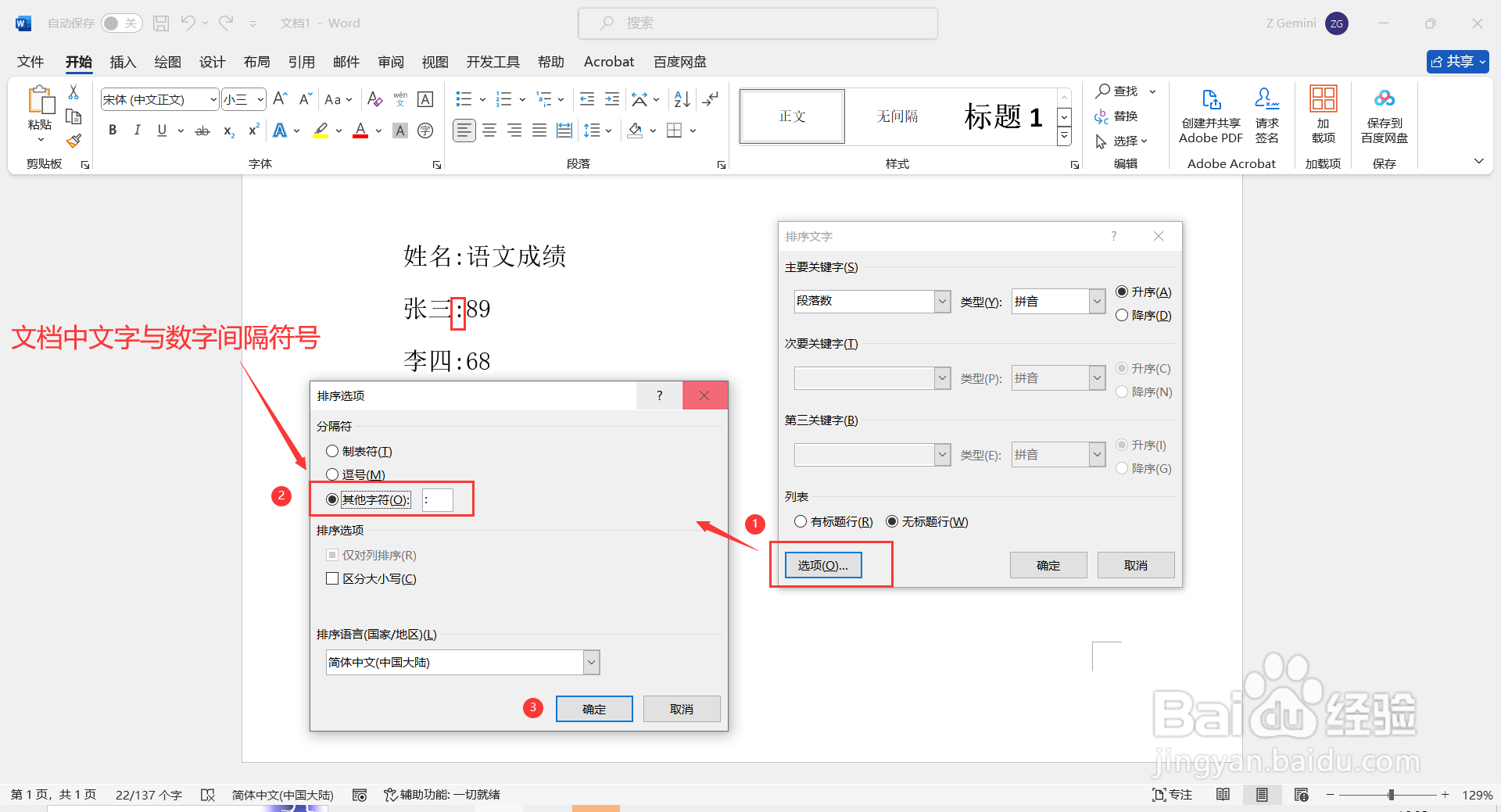Click the Format Painter icon
This screenshot has height=812, width=1501.
click(73, 141)
